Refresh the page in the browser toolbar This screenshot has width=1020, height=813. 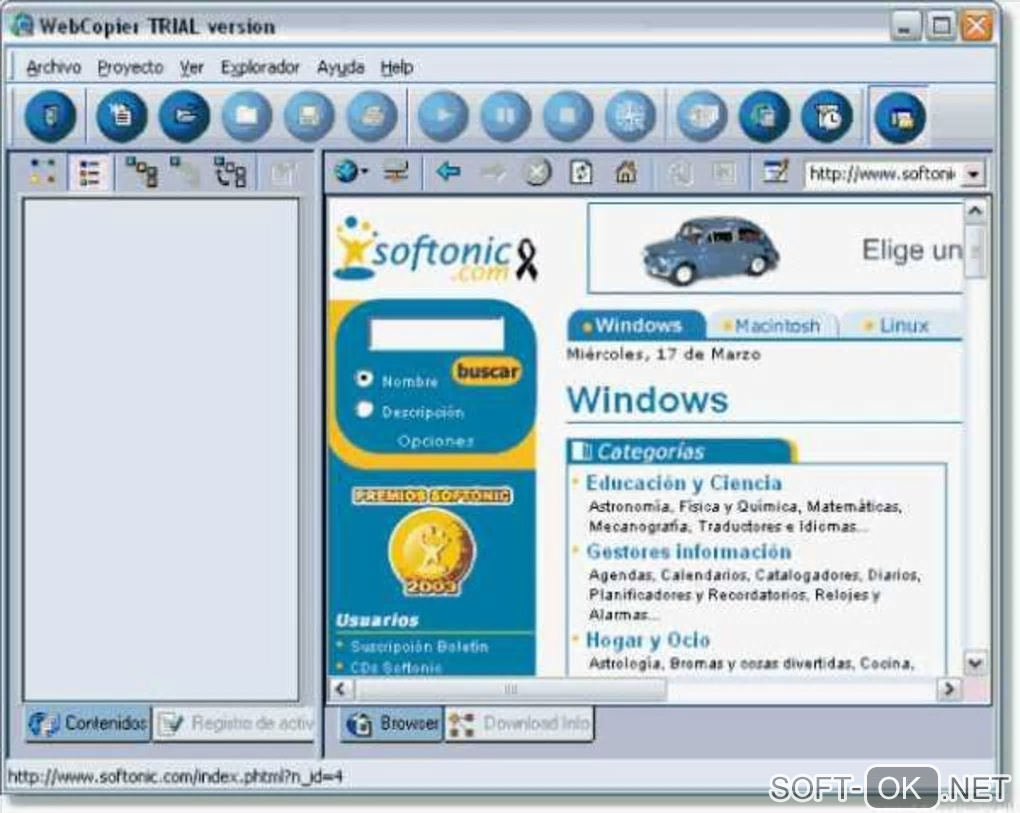click(582, 172)
